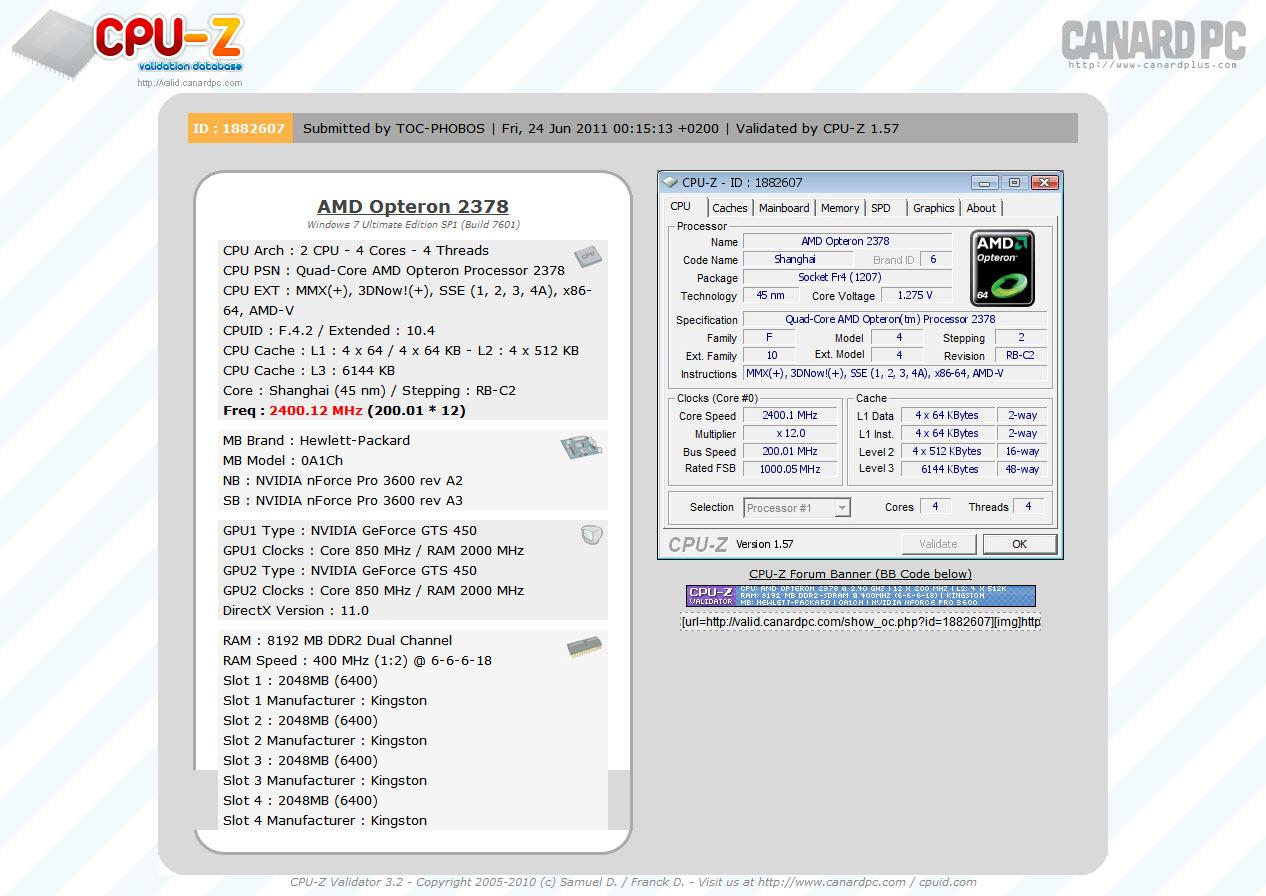Click the Threads count field
This screenshot has width=1266, height=896.
click(1029, 507)
